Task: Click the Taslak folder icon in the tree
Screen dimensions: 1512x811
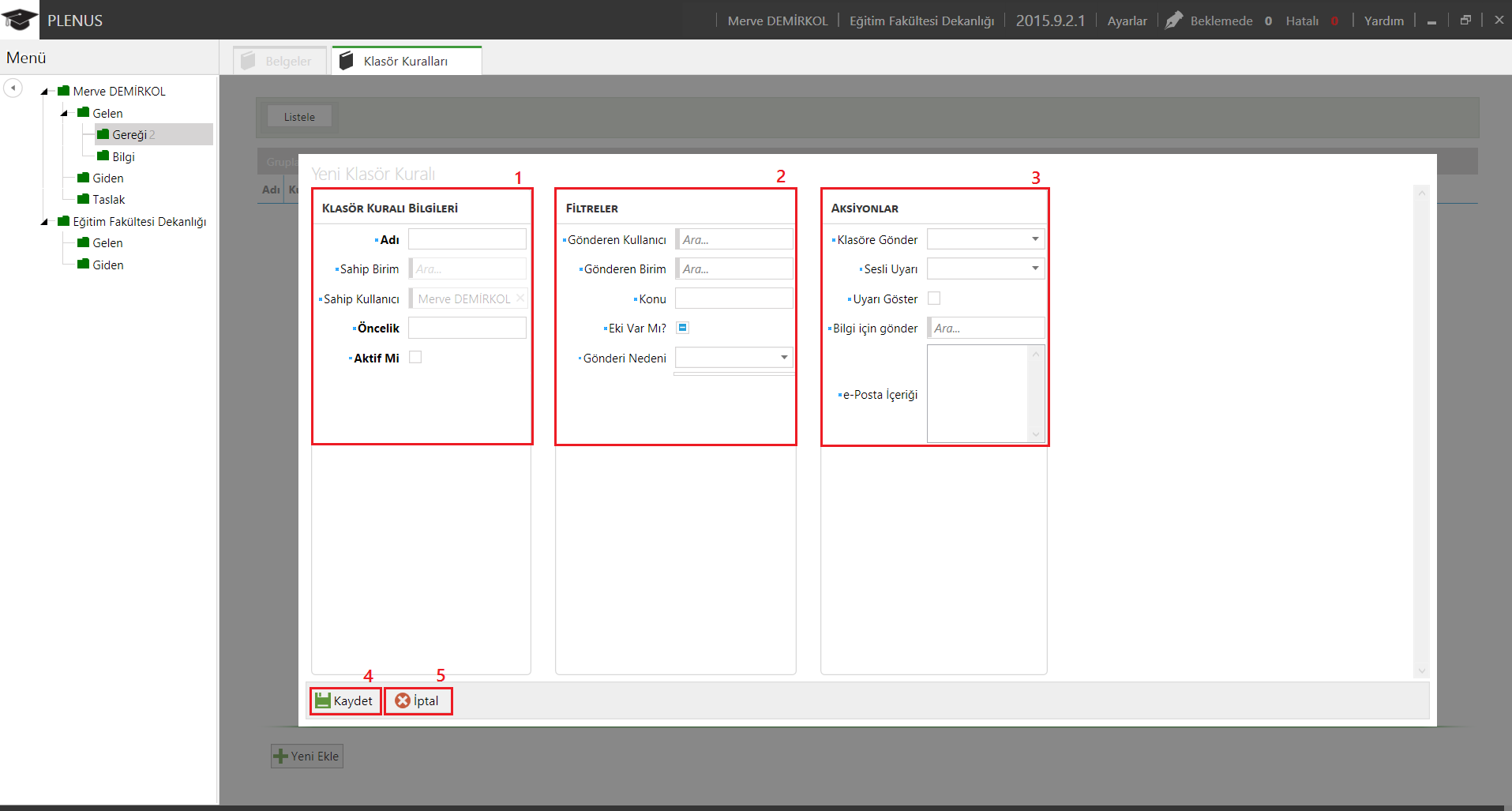Action: [x=83, y=199]
